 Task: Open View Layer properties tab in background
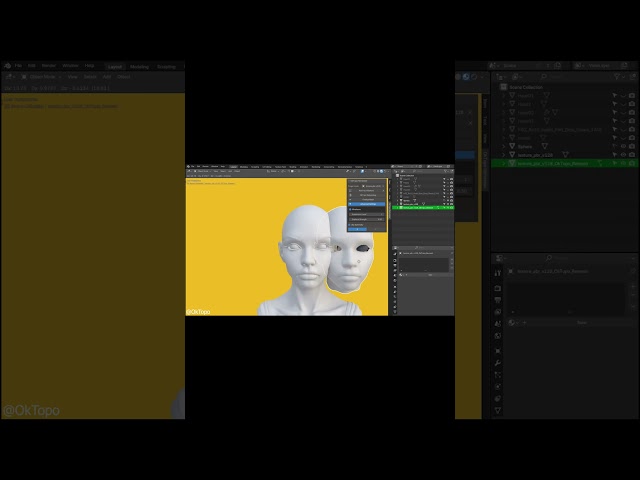pos(498,312)
